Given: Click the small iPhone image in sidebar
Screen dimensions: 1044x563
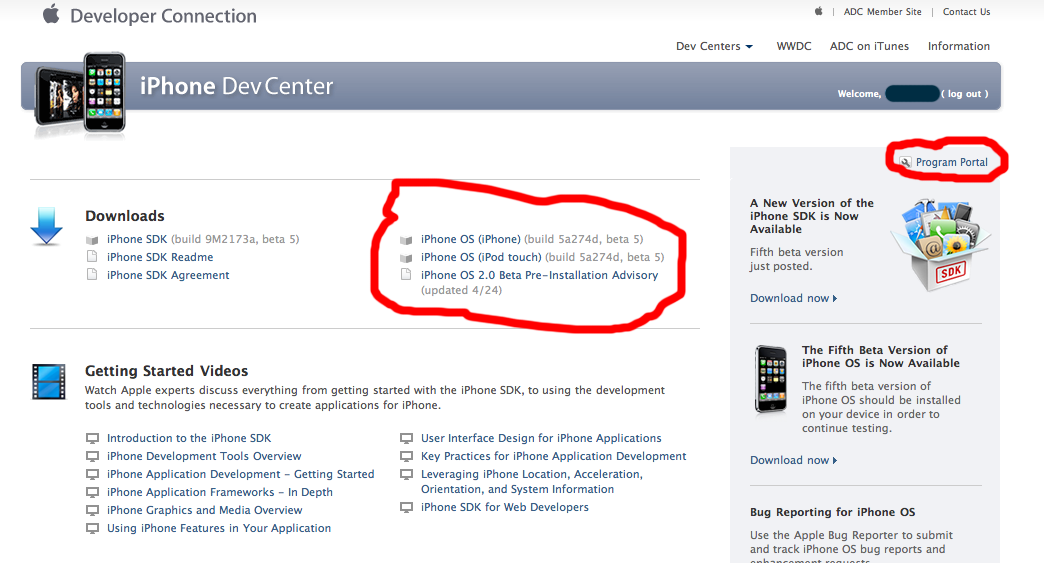Looking at the screenshot, I should coord(771,379).
